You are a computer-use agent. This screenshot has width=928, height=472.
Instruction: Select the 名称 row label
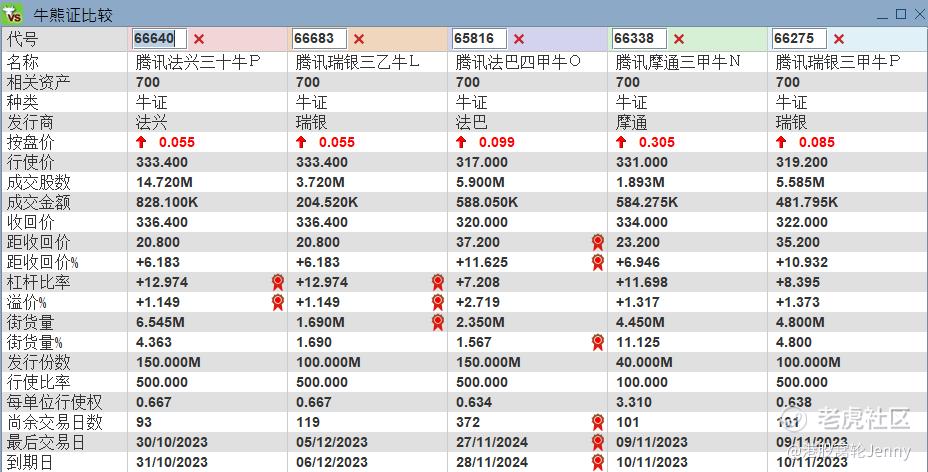22,62
